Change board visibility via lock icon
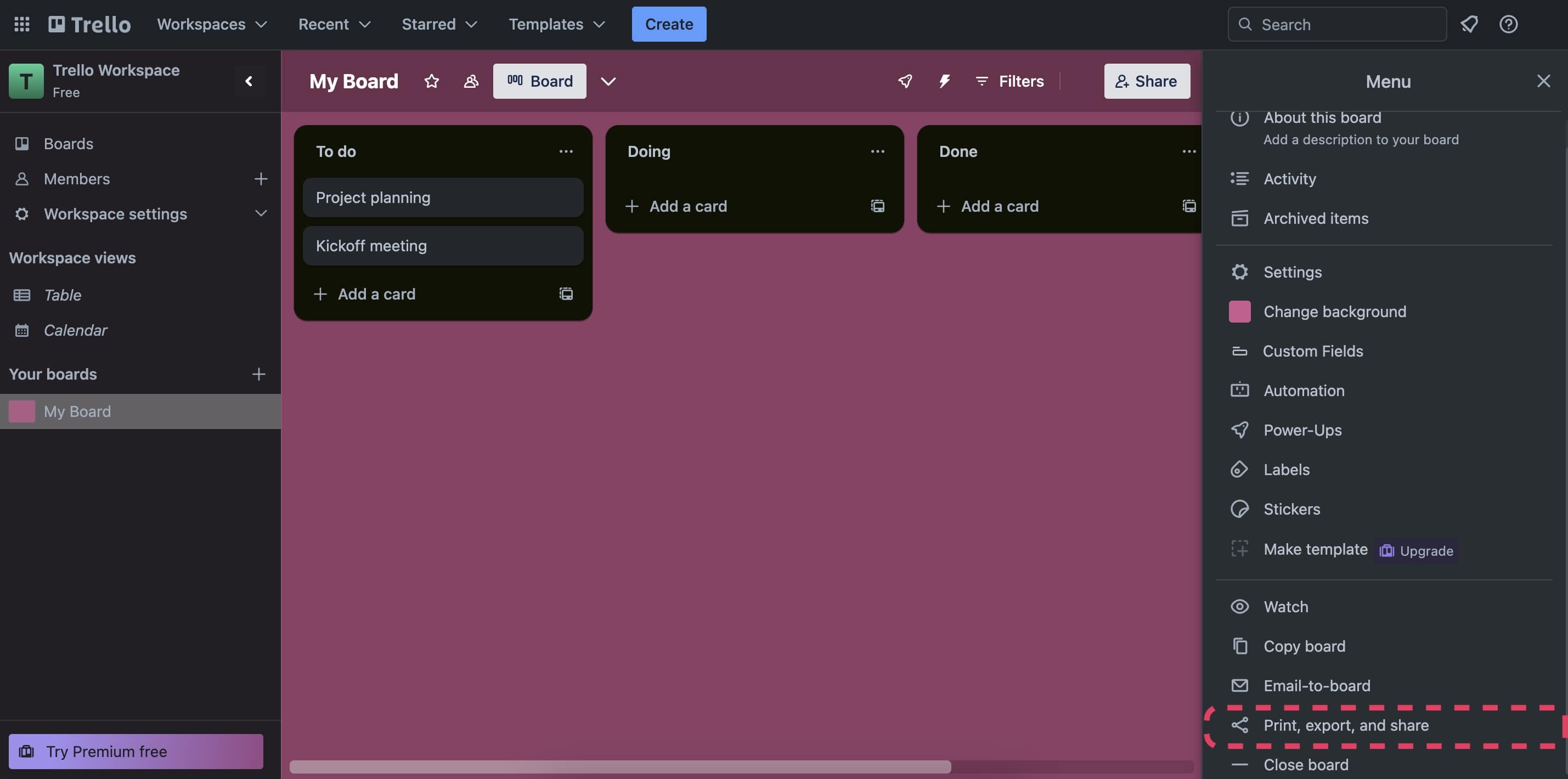This screenshot has width=1568, height=779. click(471, 81)
